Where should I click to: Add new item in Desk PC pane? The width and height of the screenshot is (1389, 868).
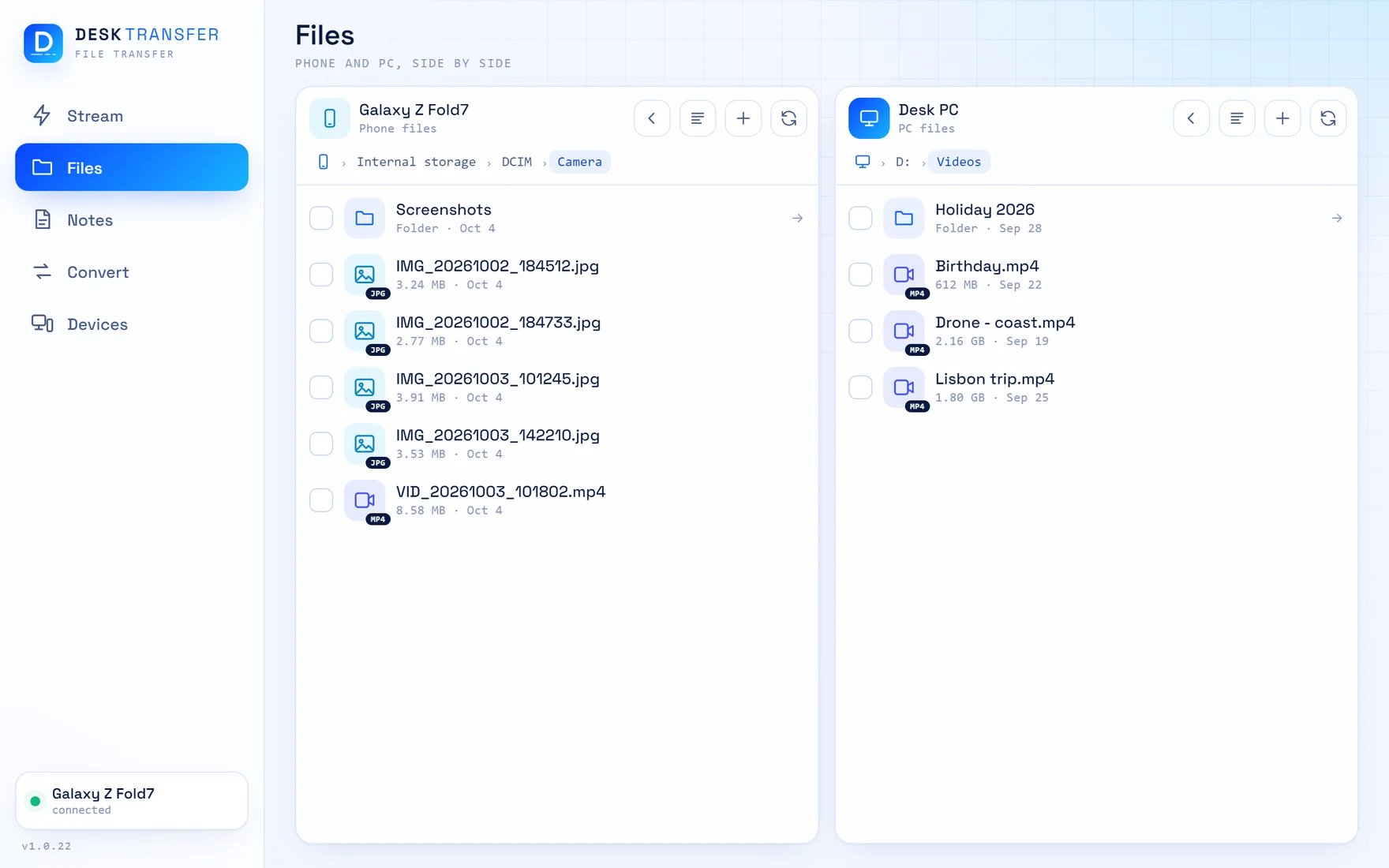pyautogui.click(x=1282, y=118)
